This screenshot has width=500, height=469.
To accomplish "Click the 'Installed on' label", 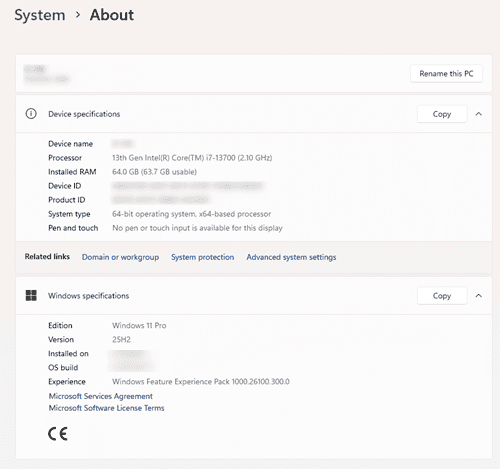I will coord(68,354).
